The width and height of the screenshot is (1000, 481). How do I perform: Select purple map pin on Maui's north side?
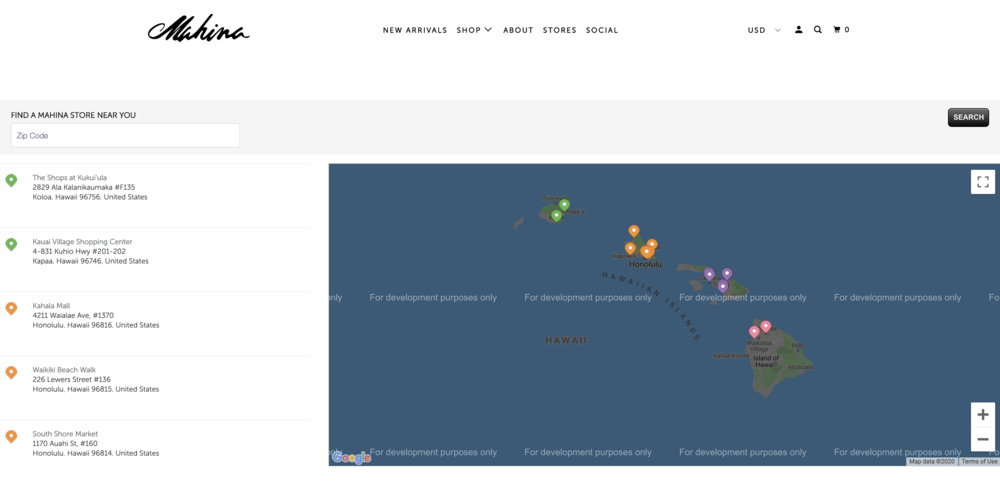click(727, 274)
